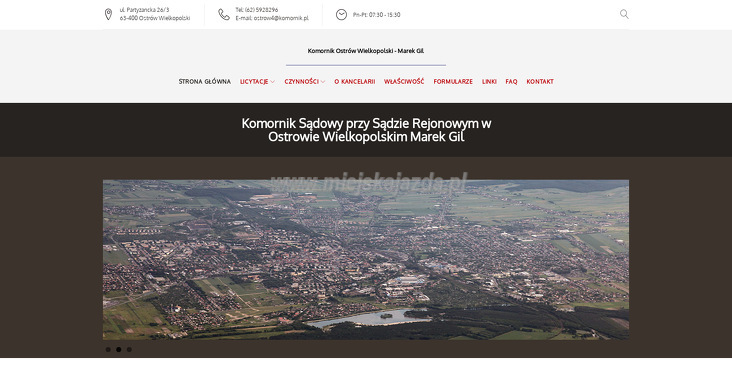Open the Strona Główna menu item
Viewport: 732px width, 367px height.
click(204, 81)
